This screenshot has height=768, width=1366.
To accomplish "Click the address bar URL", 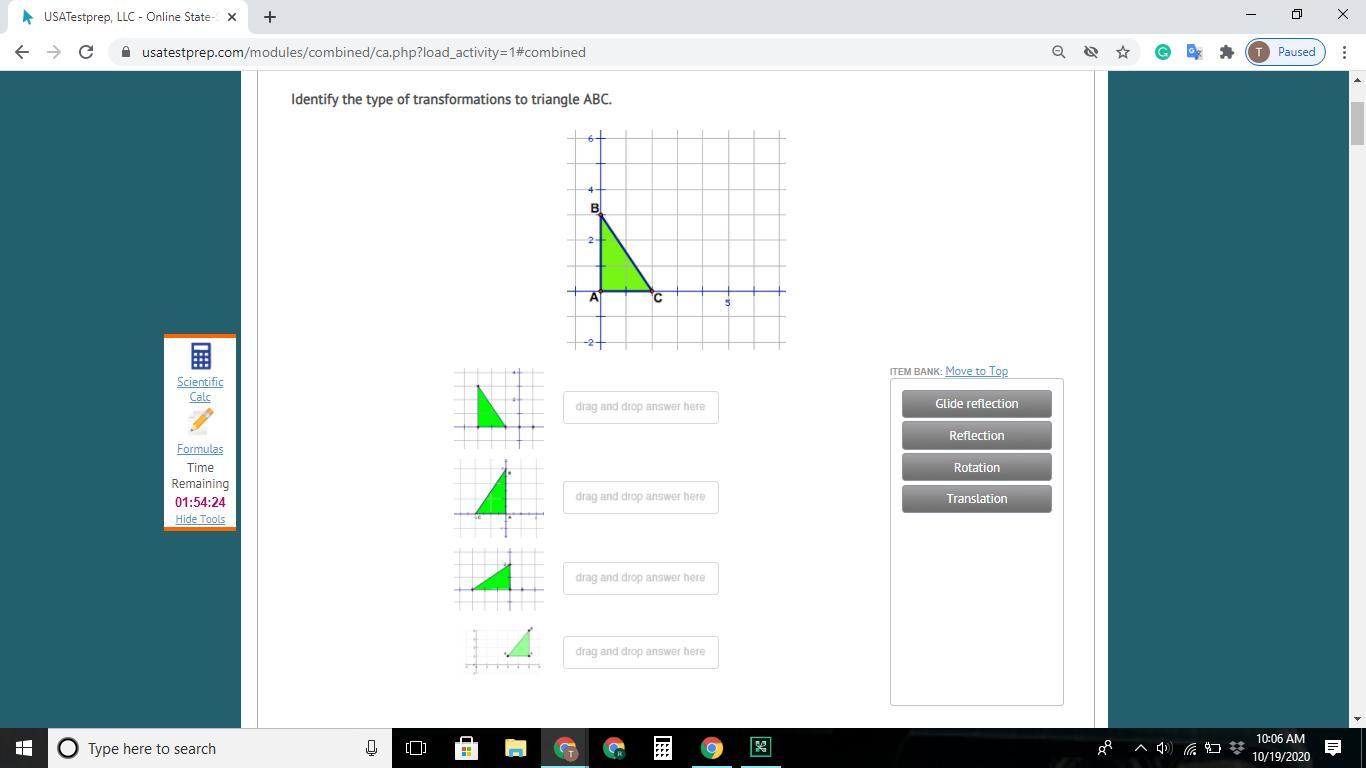I will pyautogui.click(x=364, y=52).
